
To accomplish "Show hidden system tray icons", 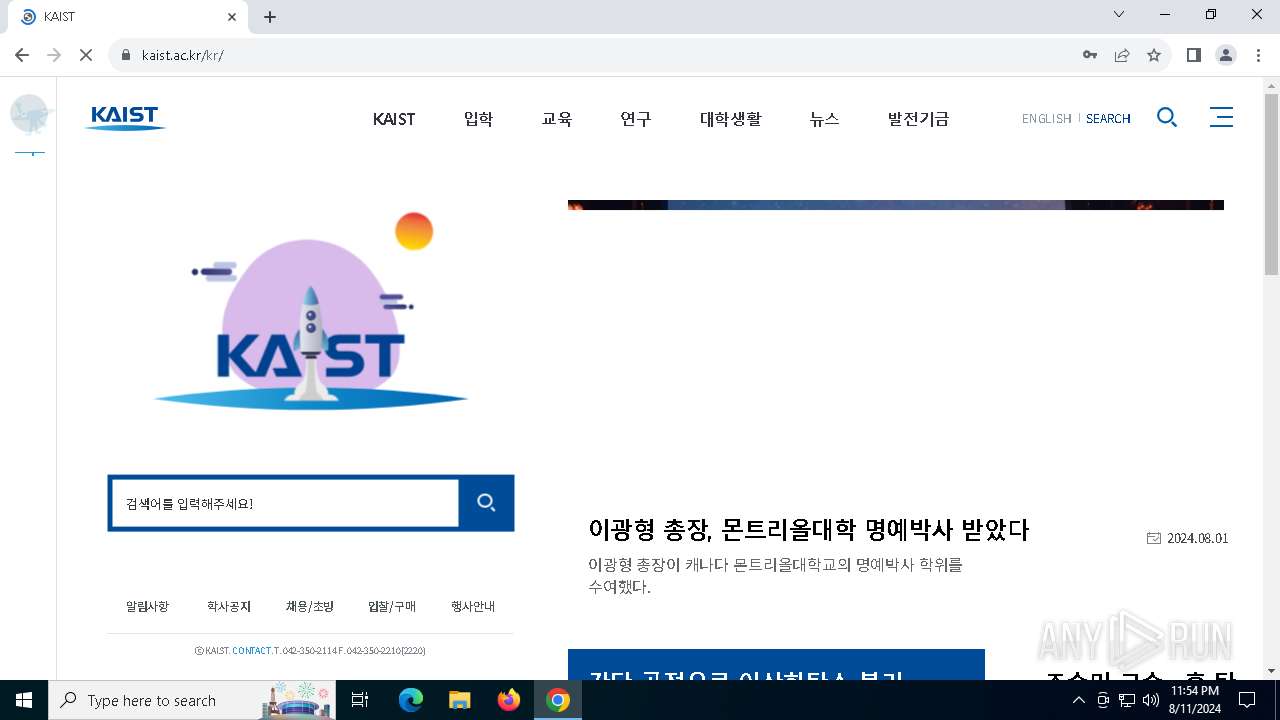I will click(1078, 700).
